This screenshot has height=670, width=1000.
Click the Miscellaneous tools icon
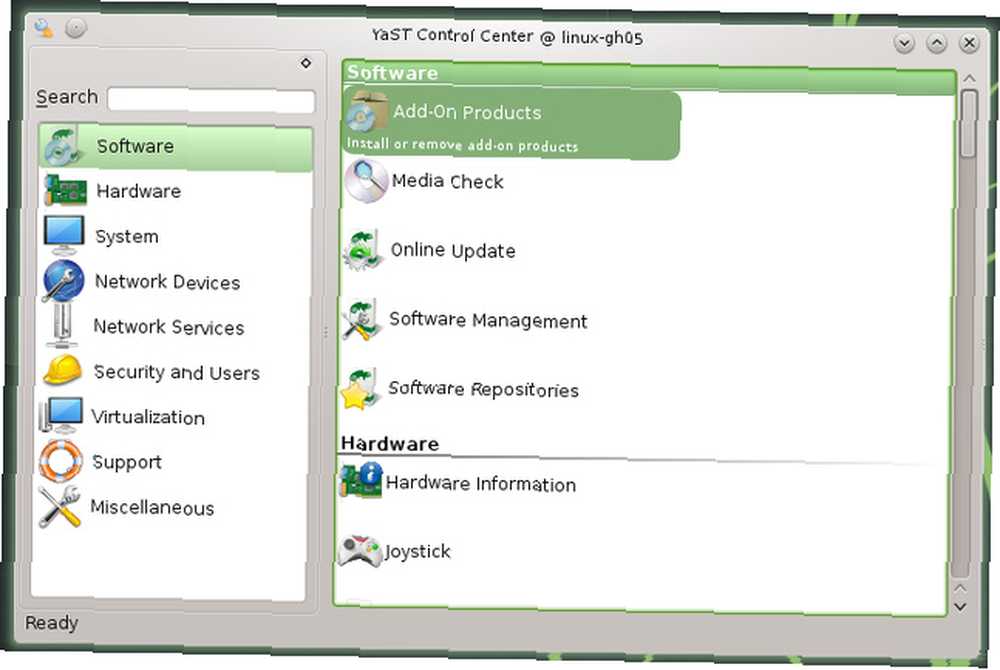(59, 506)
